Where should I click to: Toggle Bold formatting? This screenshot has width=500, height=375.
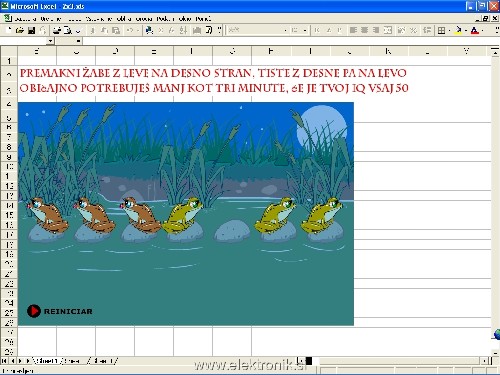pyautogui.click(x=317, y=30)
